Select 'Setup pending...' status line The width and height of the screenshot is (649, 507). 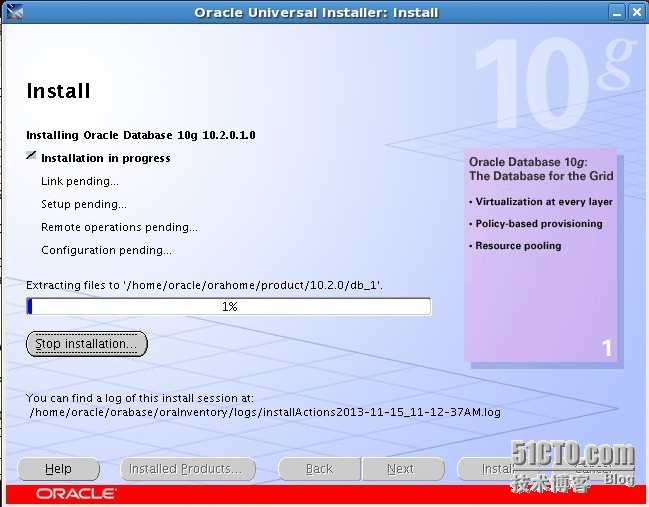pyautogui.click(x=84, y=204)
